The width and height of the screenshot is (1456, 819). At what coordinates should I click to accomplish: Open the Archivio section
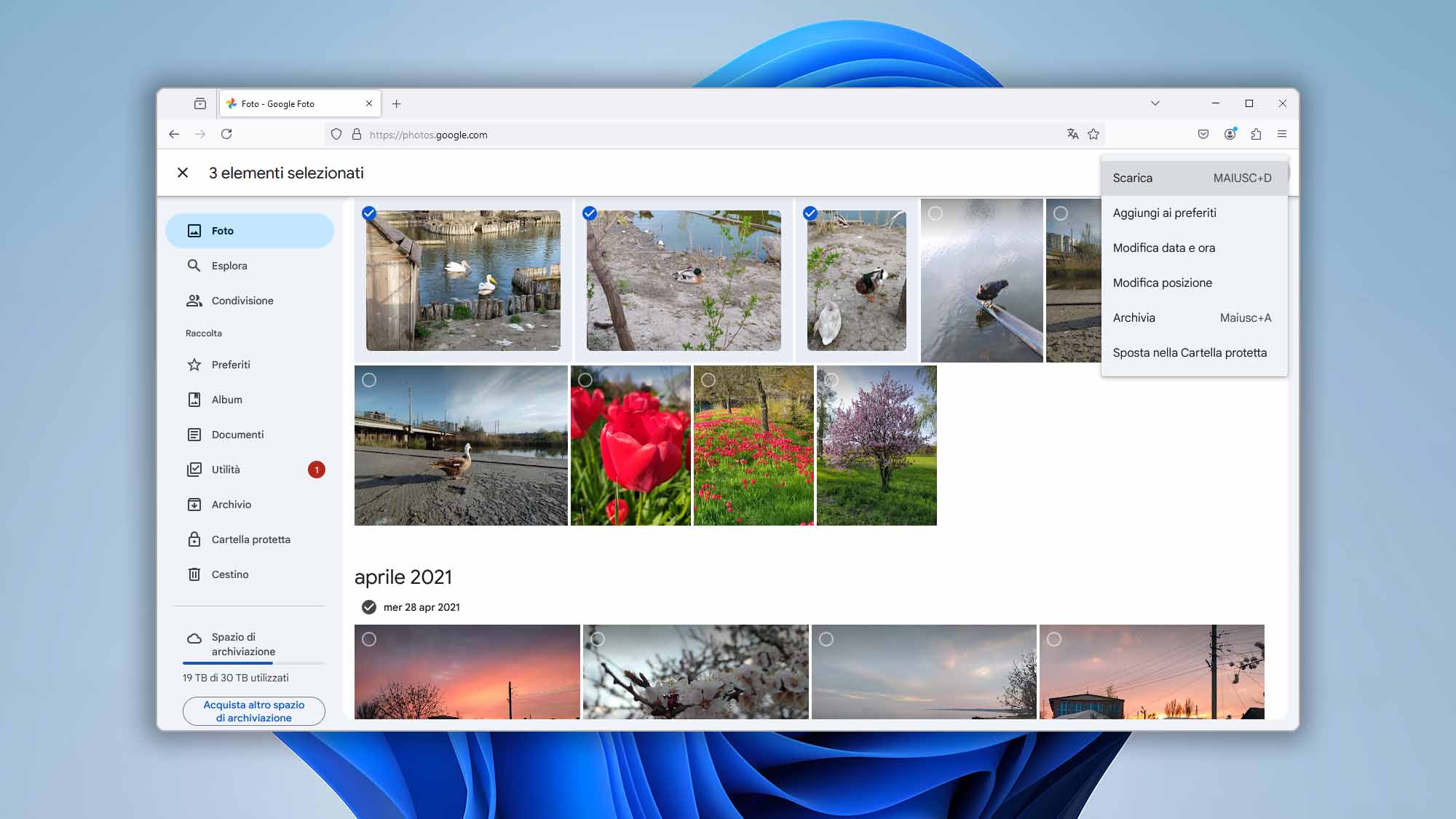pyautogui.click(x=229, y=504)
